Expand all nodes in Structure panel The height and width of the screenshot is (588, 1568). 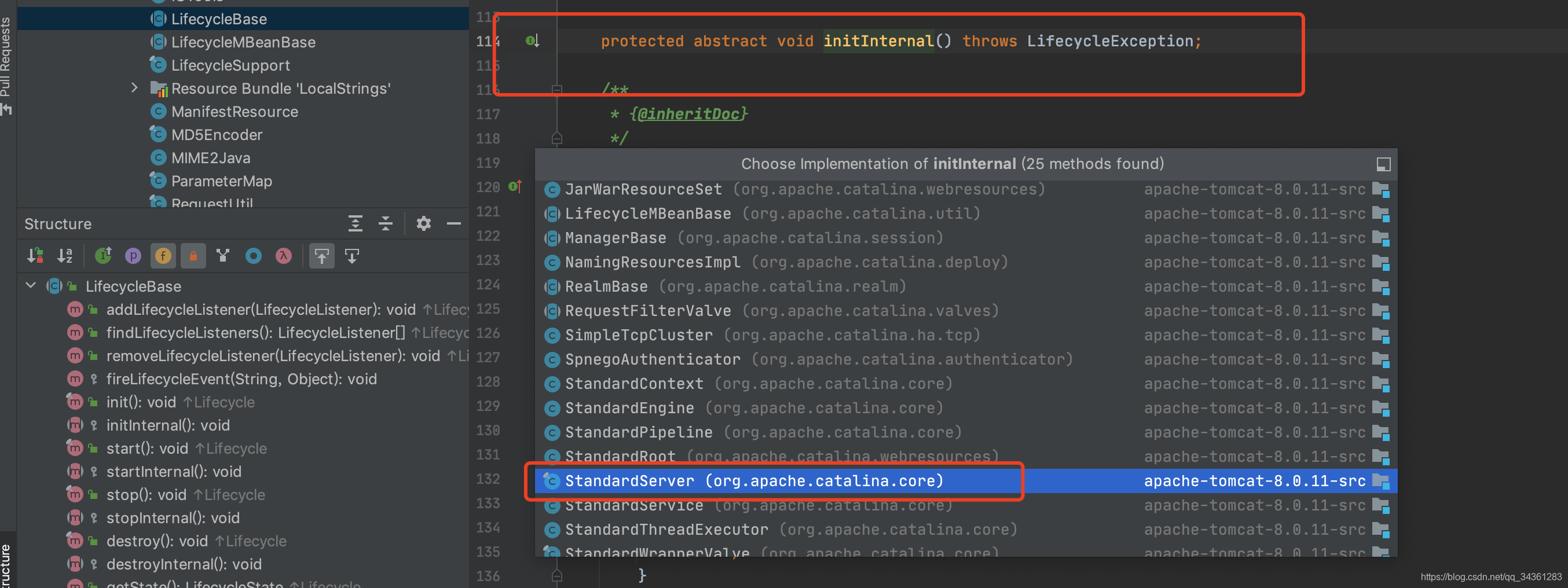pyautogui.click(x=356, y=224)
